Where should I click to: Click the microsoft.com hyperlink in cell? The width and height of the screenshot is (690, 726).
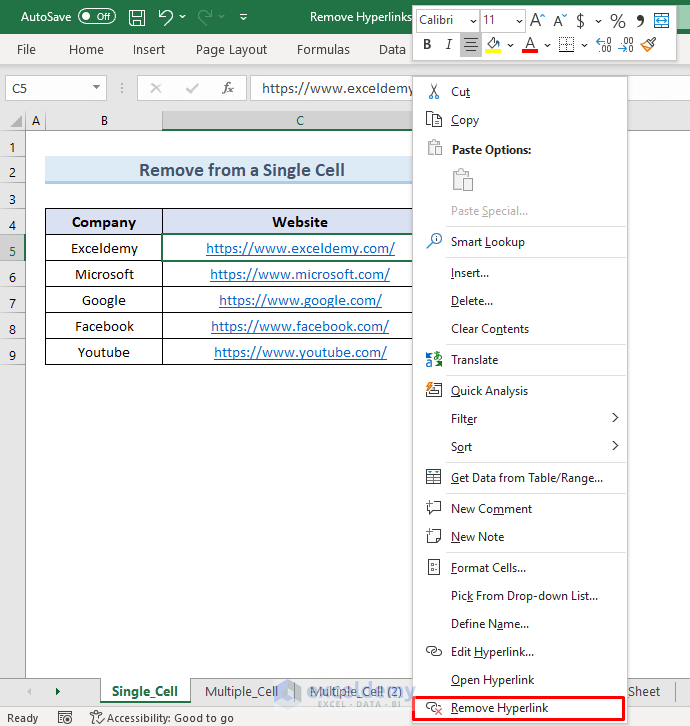point(300,274)
